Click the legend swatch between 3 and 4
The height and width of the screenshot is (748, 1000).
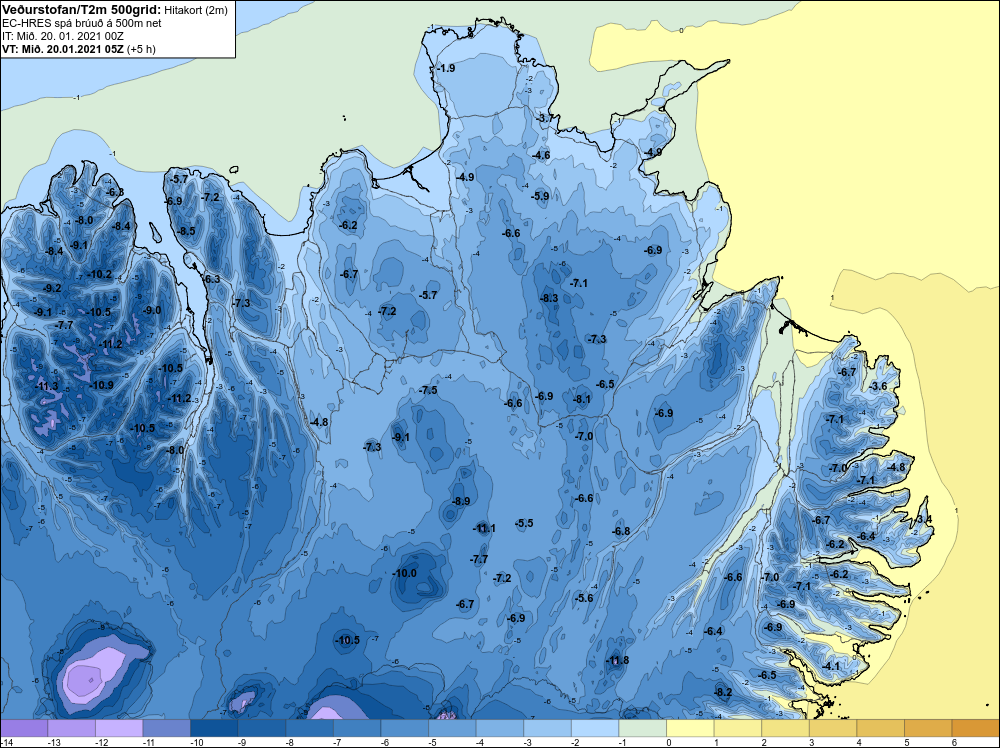(x=834, y=728)
